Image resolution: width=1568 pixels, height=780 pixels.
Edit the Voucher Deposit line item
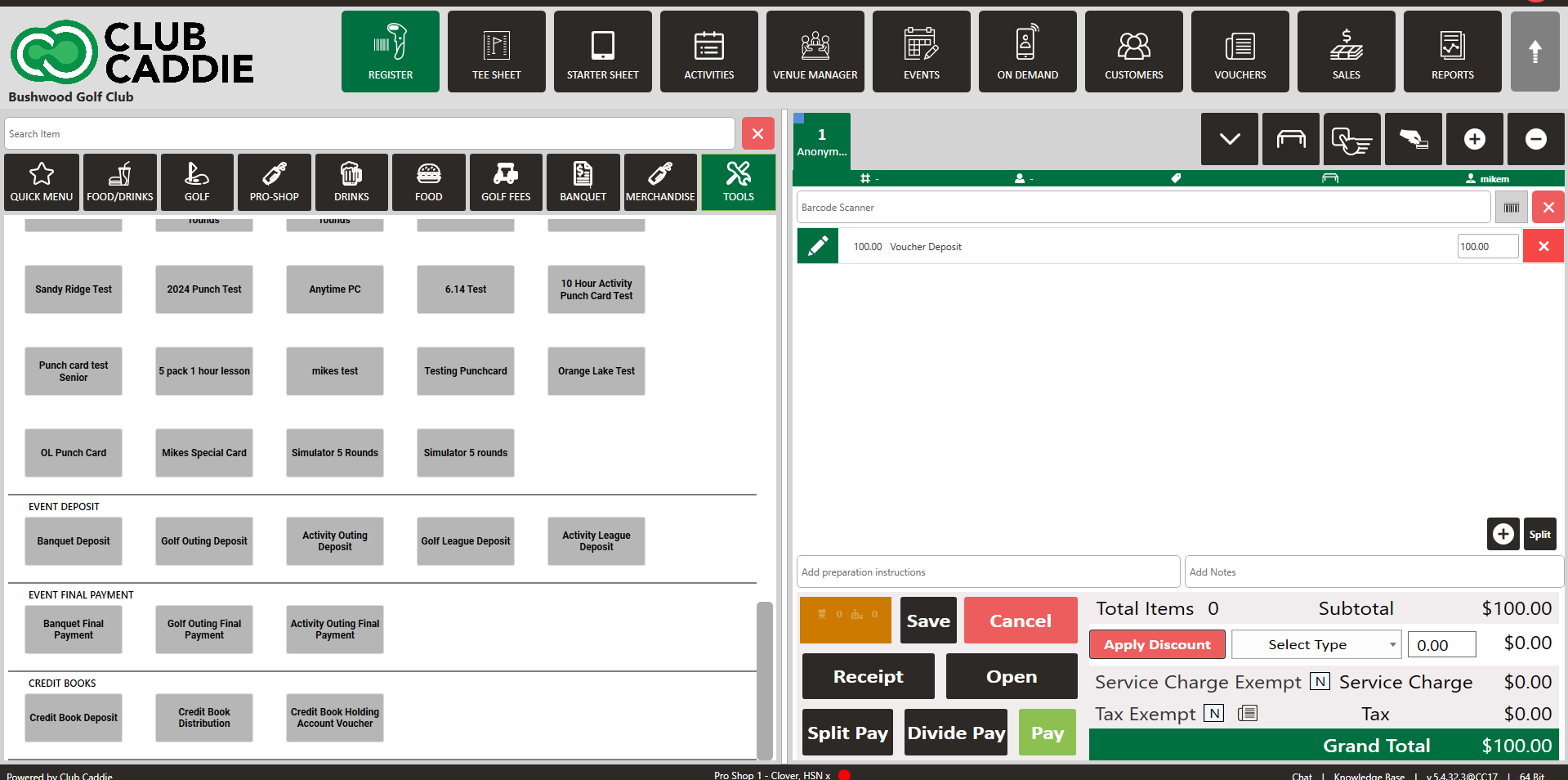click(818, 246)
